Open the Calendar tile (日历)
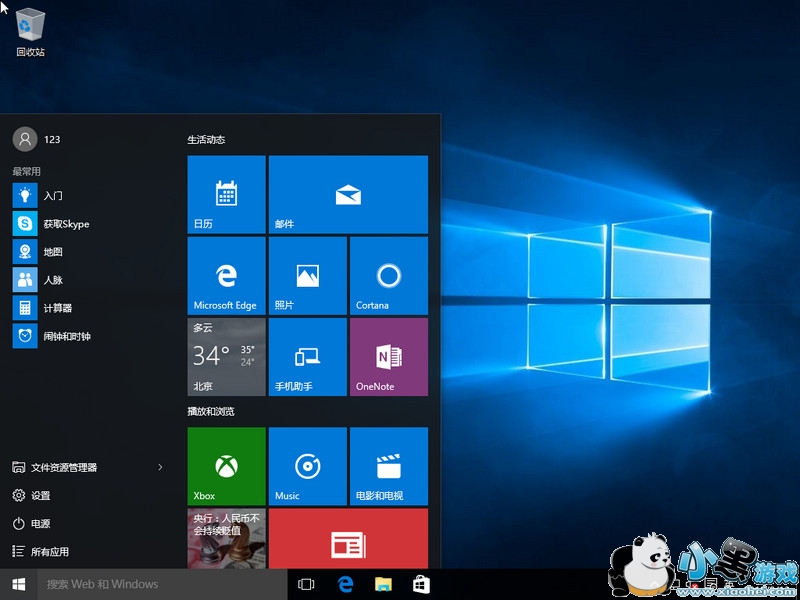Image resolution: width=800 pixels, height=600 pixels. point(226,194)
